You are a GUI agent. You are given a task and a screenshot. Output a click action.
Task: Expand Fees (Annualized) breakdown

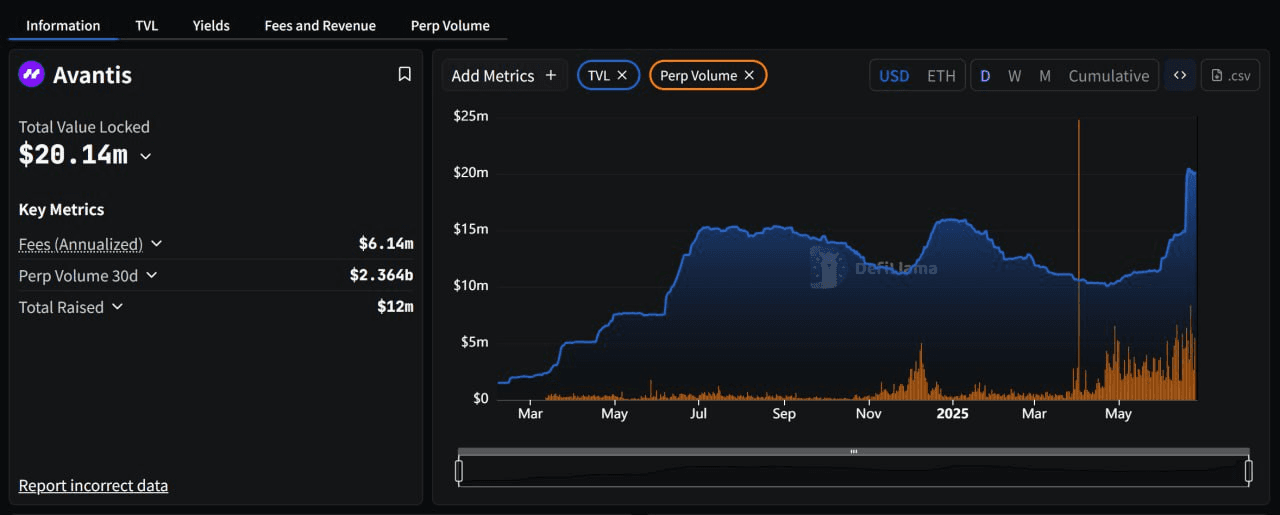[156, 244]
